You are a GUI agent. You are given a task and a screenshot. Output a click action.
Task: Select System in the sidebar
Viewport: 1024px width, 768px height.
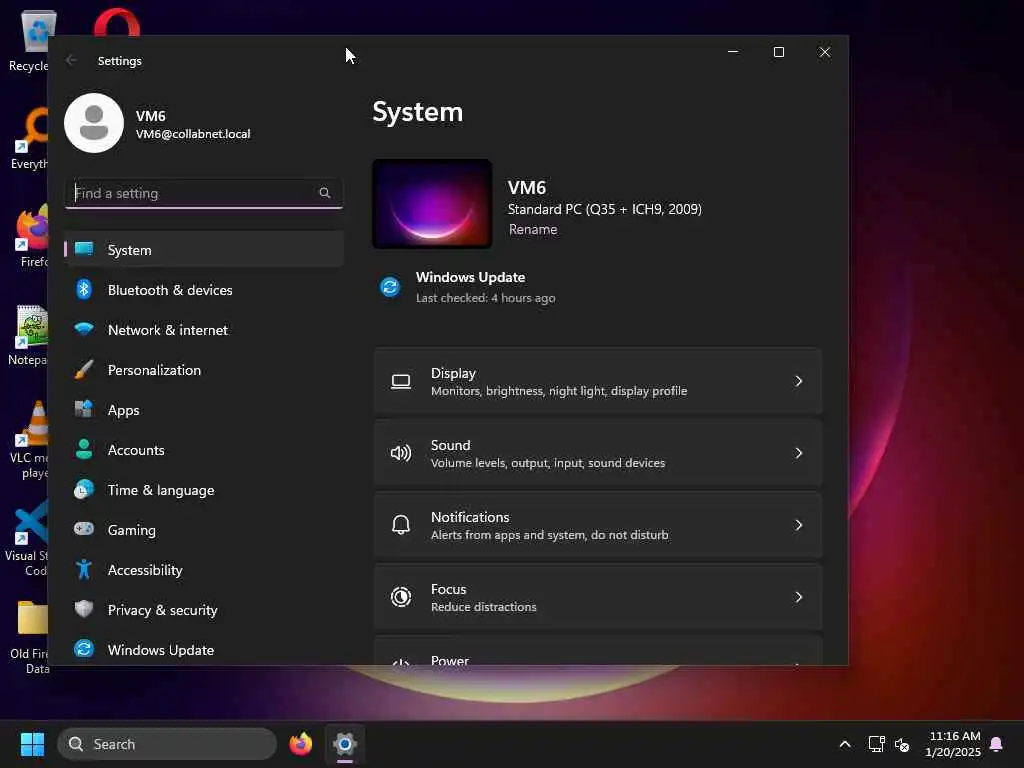[204, 249]
